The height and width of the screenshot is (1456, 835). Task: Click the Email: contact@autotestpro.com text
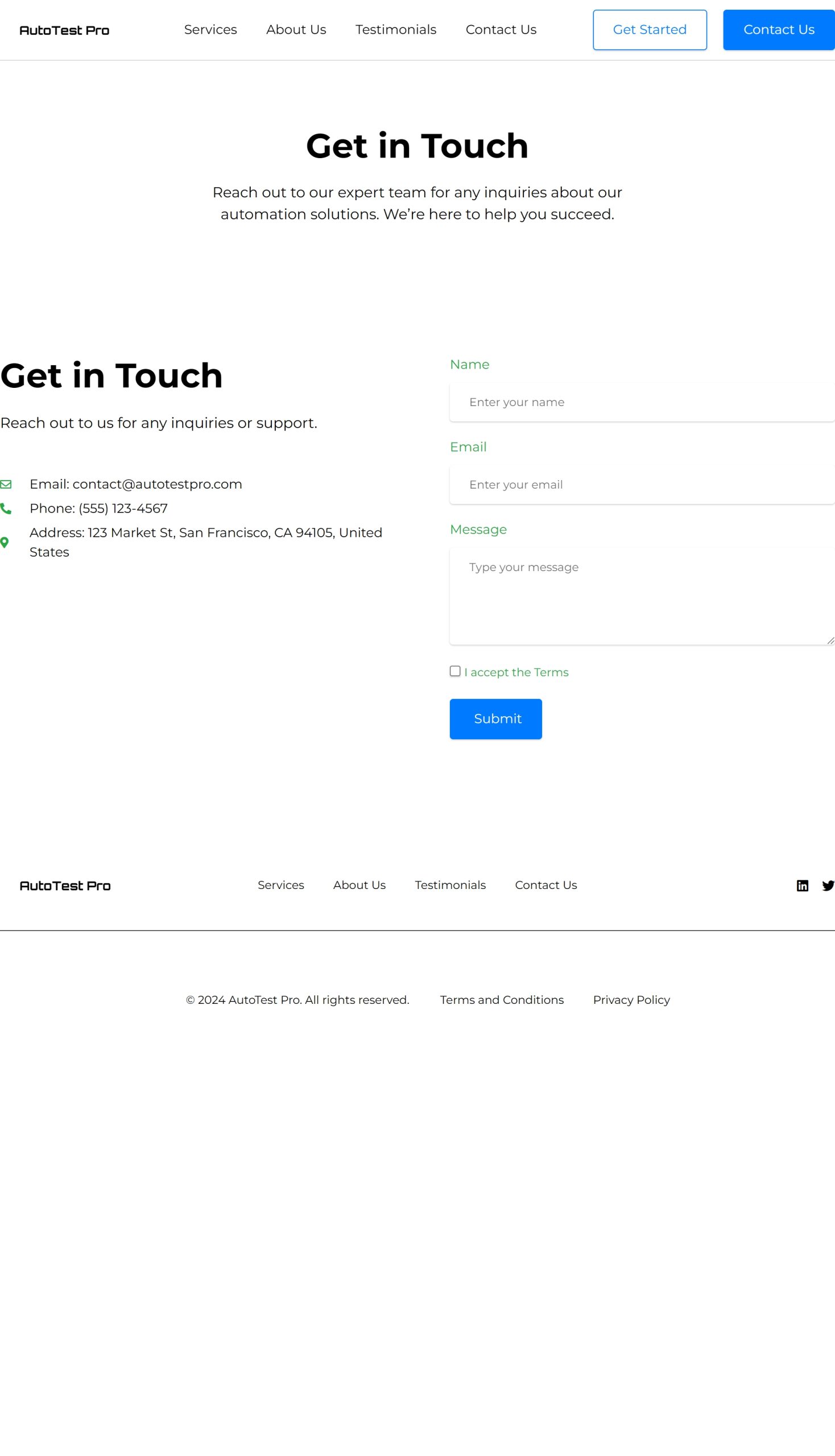(136, 484)
